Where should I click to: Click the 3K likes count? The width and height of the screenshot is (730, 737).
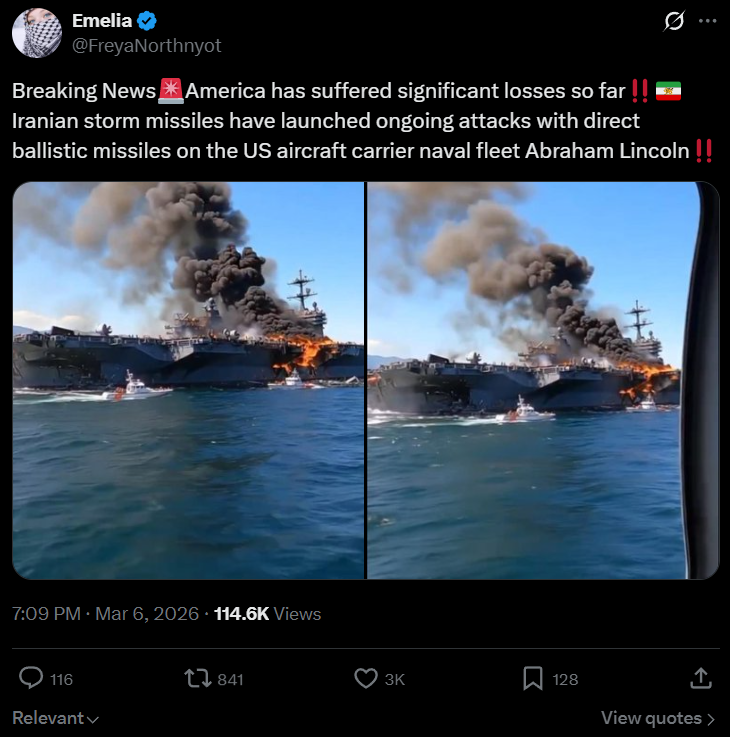395,680
